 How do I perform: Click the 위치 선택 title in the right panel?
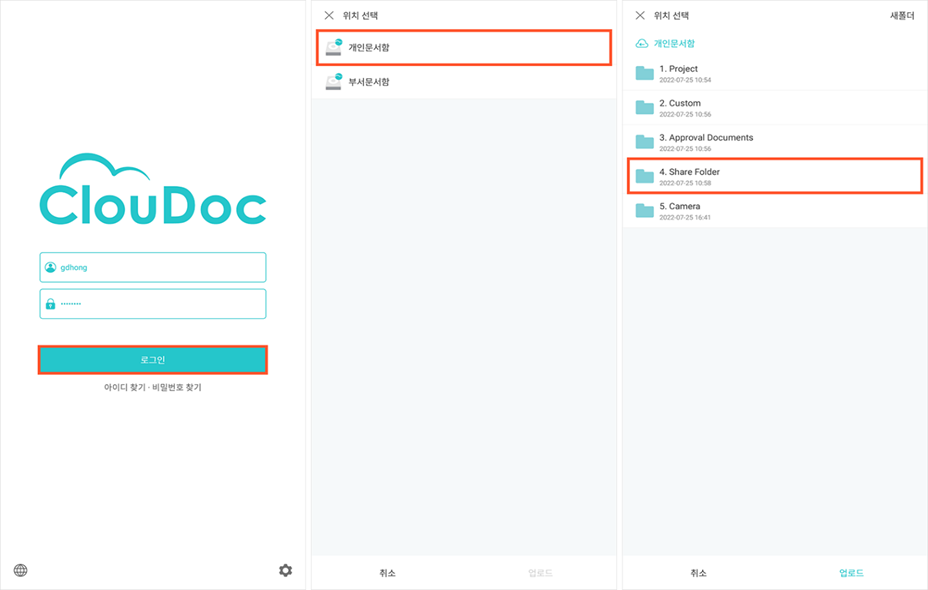pos(671,15)
